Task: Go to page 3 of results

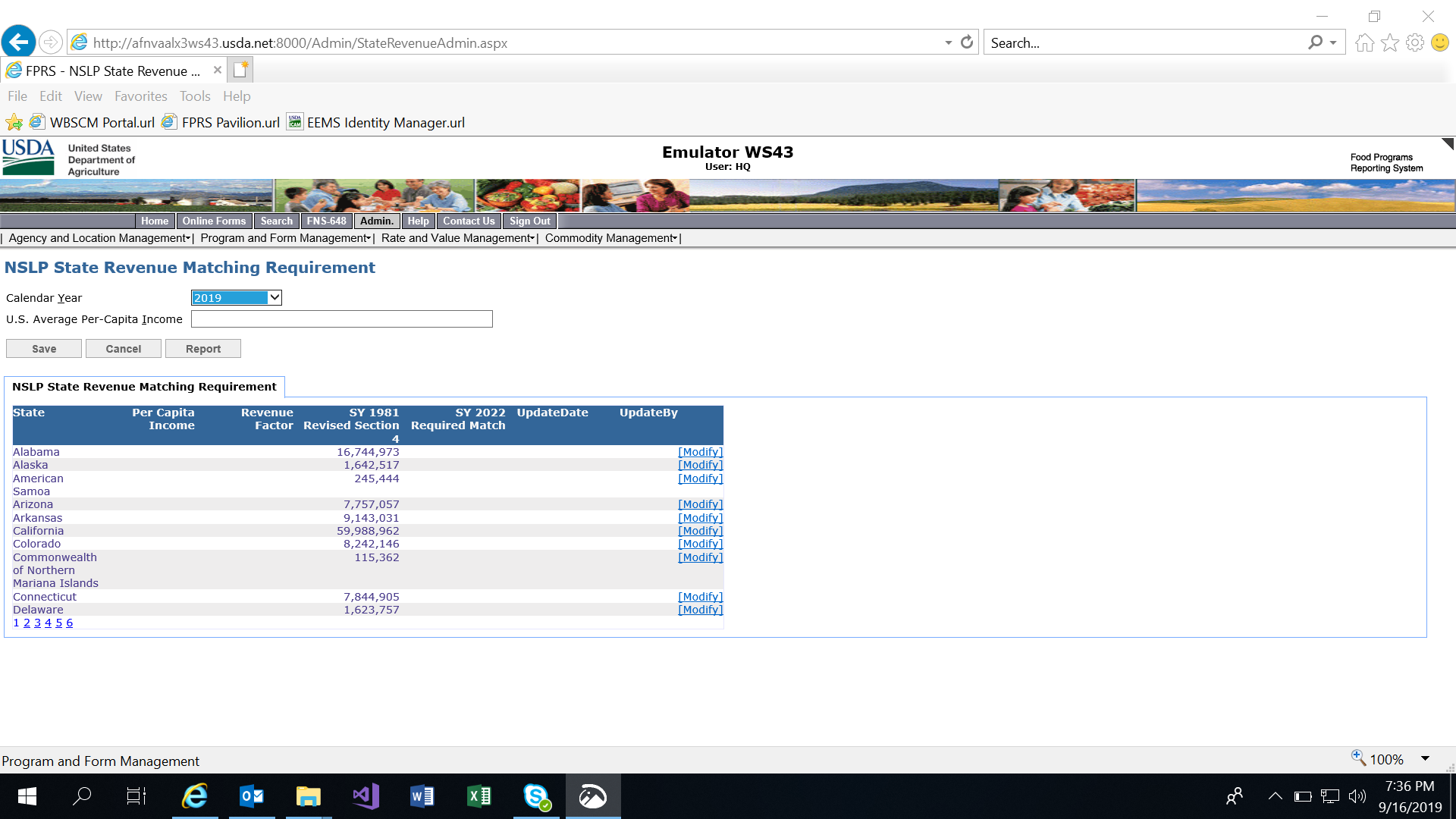Action: point(37,623)
